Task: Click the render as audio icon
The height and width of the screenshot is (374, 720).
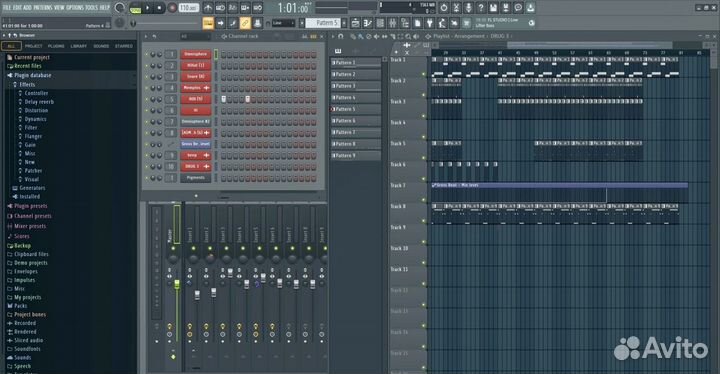Action: click(x=506, y=8)
